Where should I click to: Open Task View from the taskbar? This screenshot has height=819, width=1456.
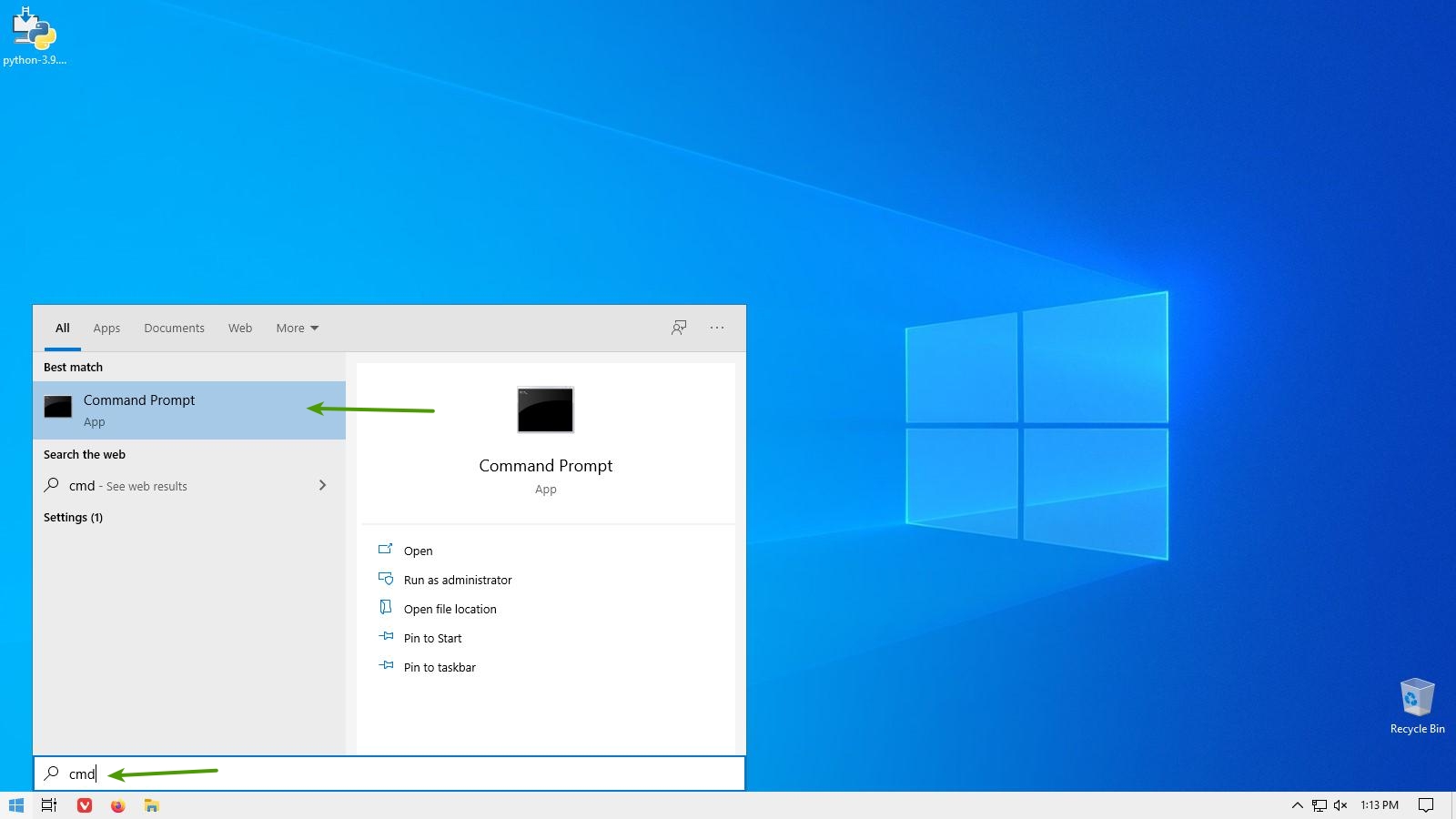click(x=49, y=805)
